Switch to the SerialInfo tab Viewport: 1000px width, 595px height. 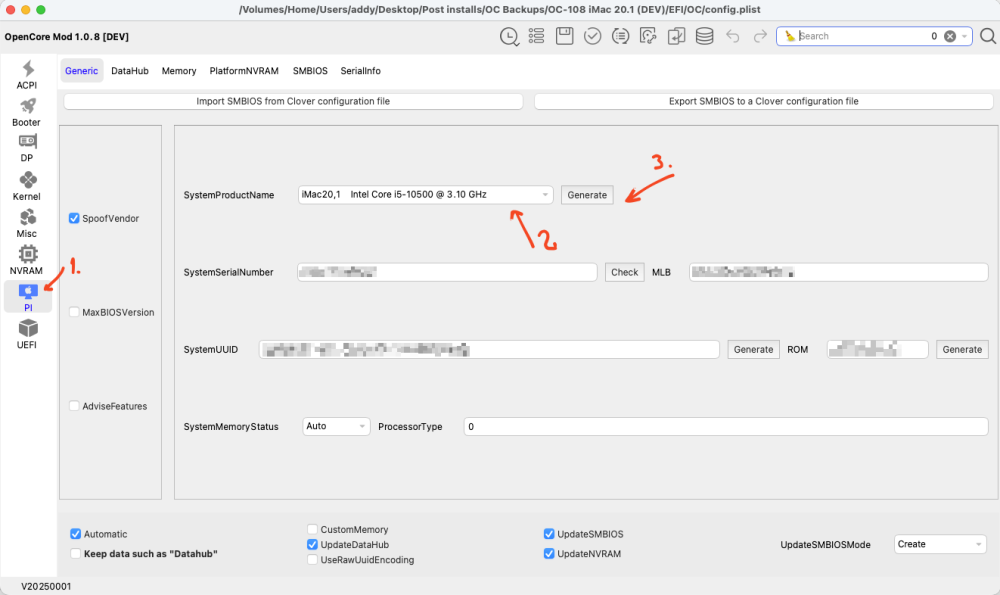tap(360, 71)
